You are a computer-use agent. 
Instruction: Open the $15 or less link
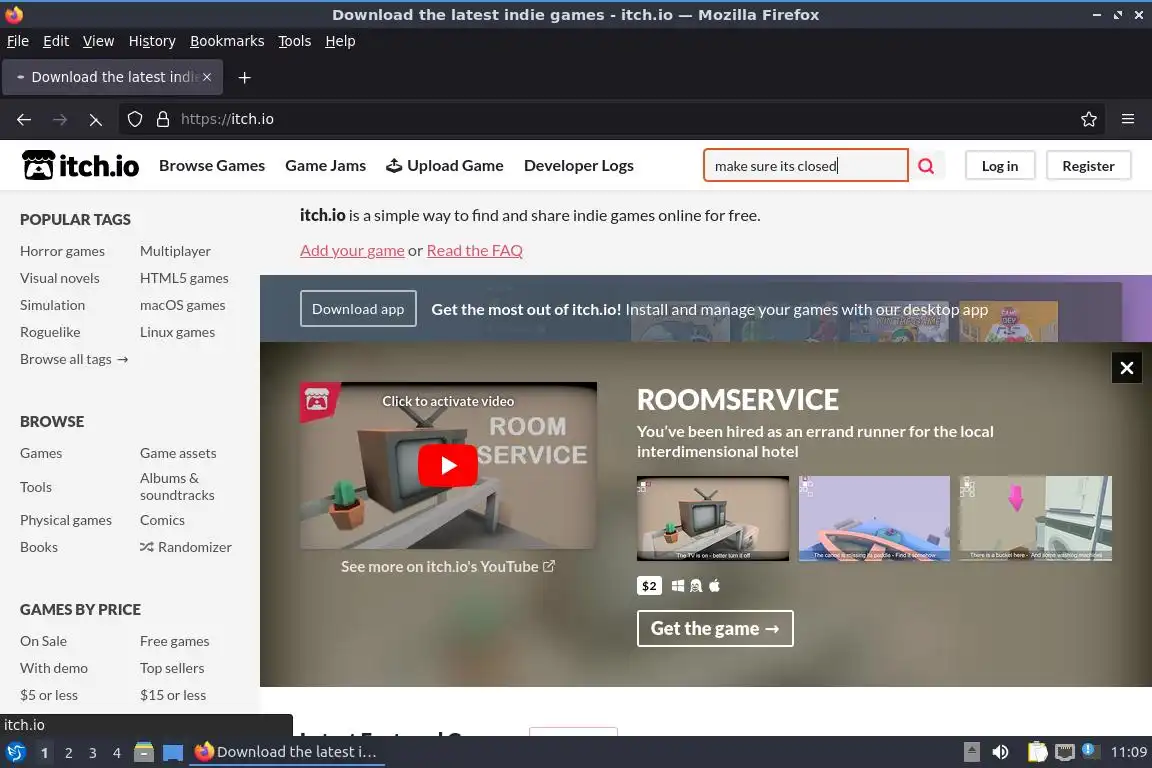coord(173,695)
